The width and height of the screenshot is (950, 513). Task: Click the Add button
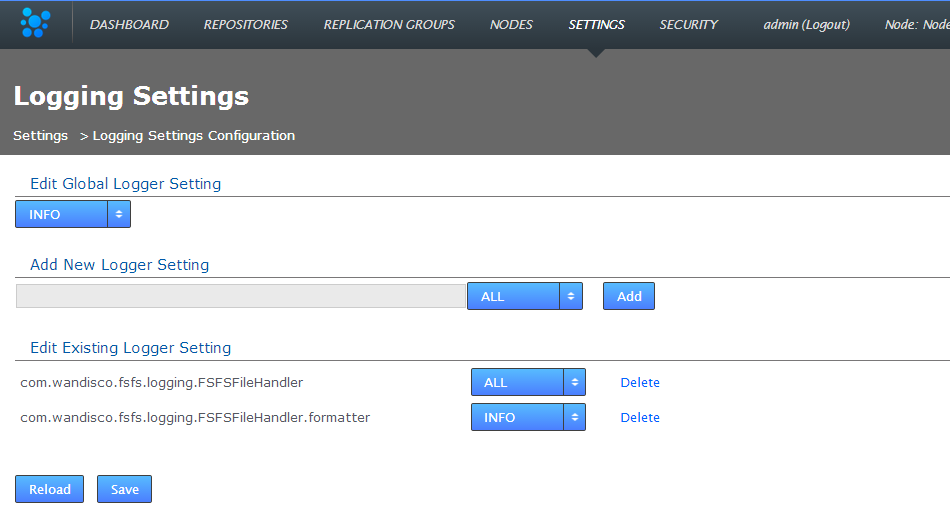click(629, 296)
